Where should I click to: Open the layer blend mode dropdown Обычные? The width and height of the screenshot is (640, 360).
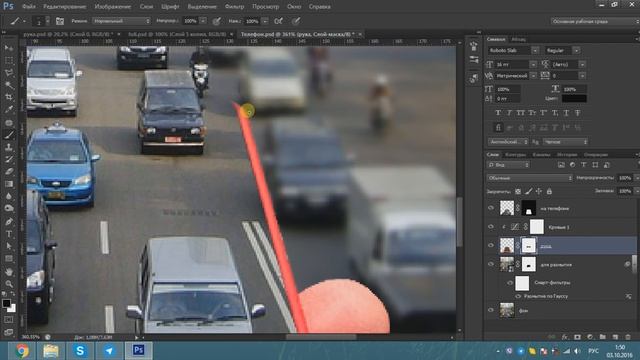click(x=530, y=178)
